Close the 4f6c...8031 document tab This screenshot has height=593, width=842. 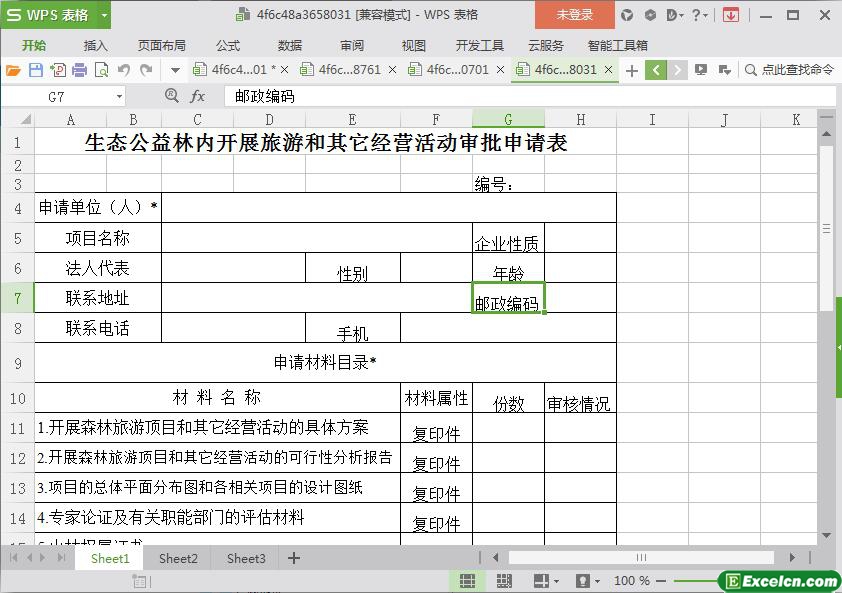608,70
